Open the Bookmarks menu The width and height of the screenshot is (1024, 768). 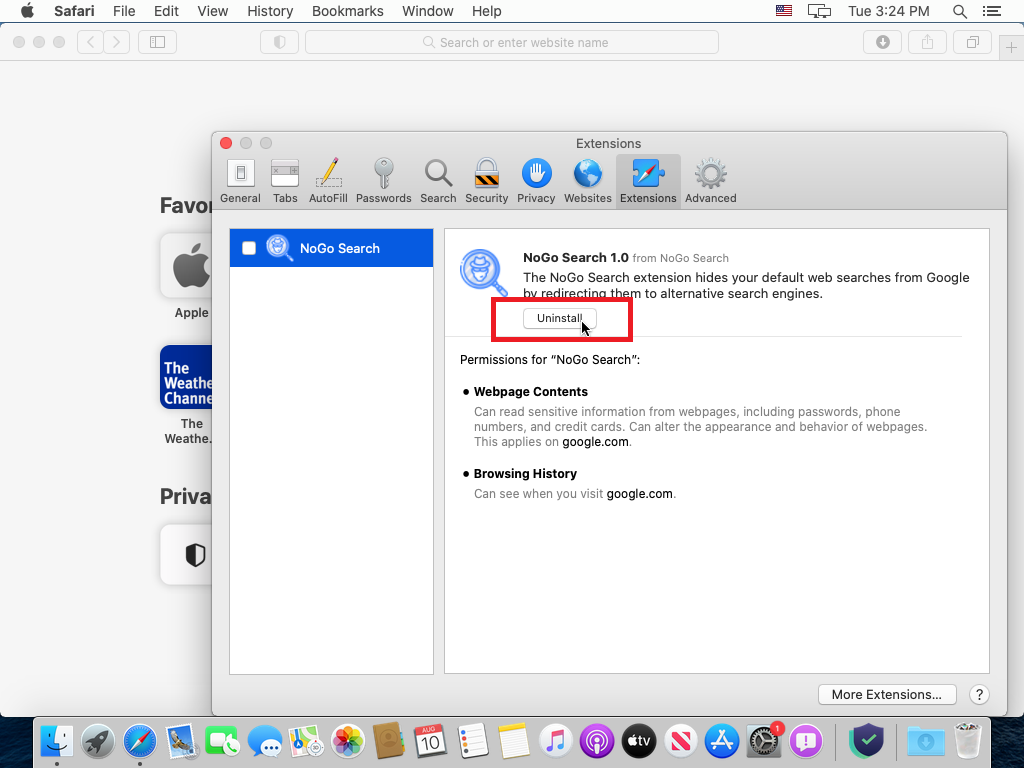click(x=347, y=11)
